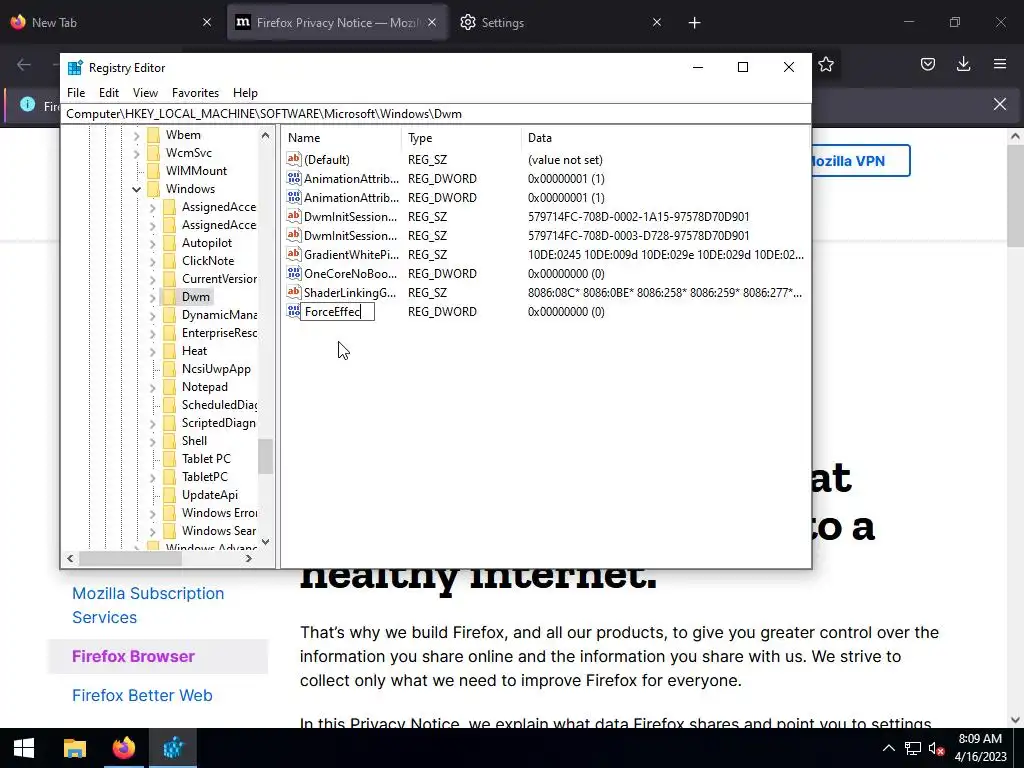Open the Firefox Browser sidebar link

point(133,656)
